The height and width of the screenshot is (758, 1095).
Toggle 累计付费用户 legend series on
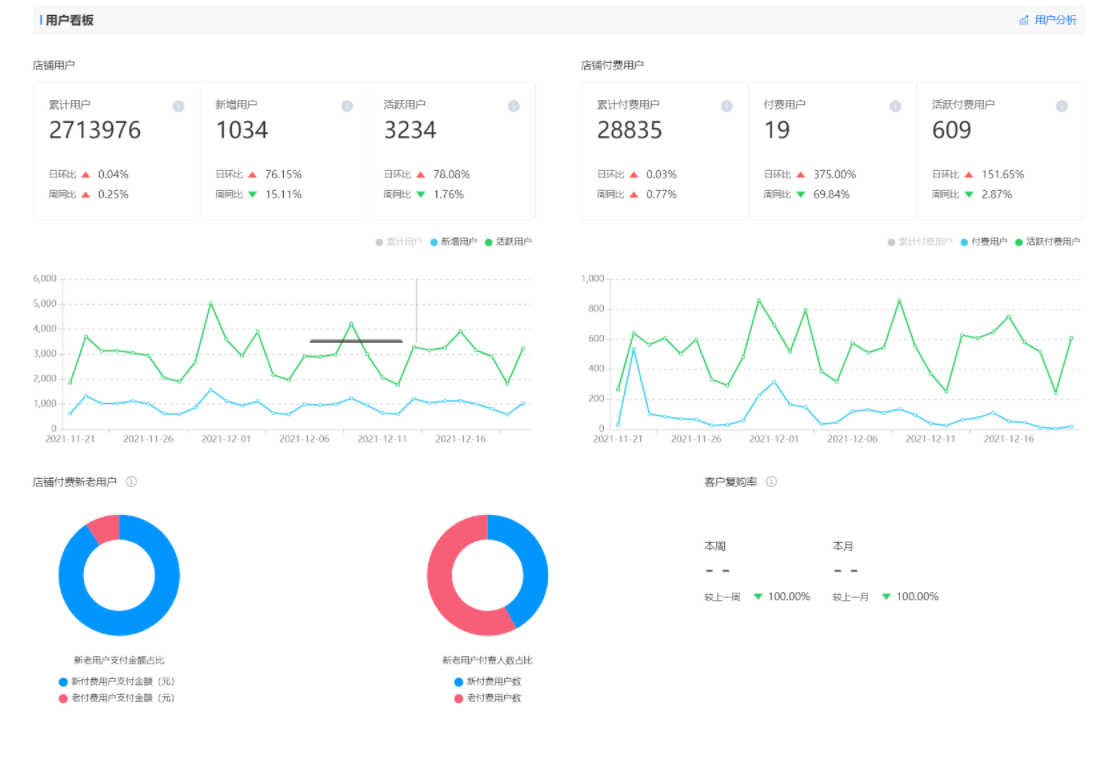click(920, 242)
